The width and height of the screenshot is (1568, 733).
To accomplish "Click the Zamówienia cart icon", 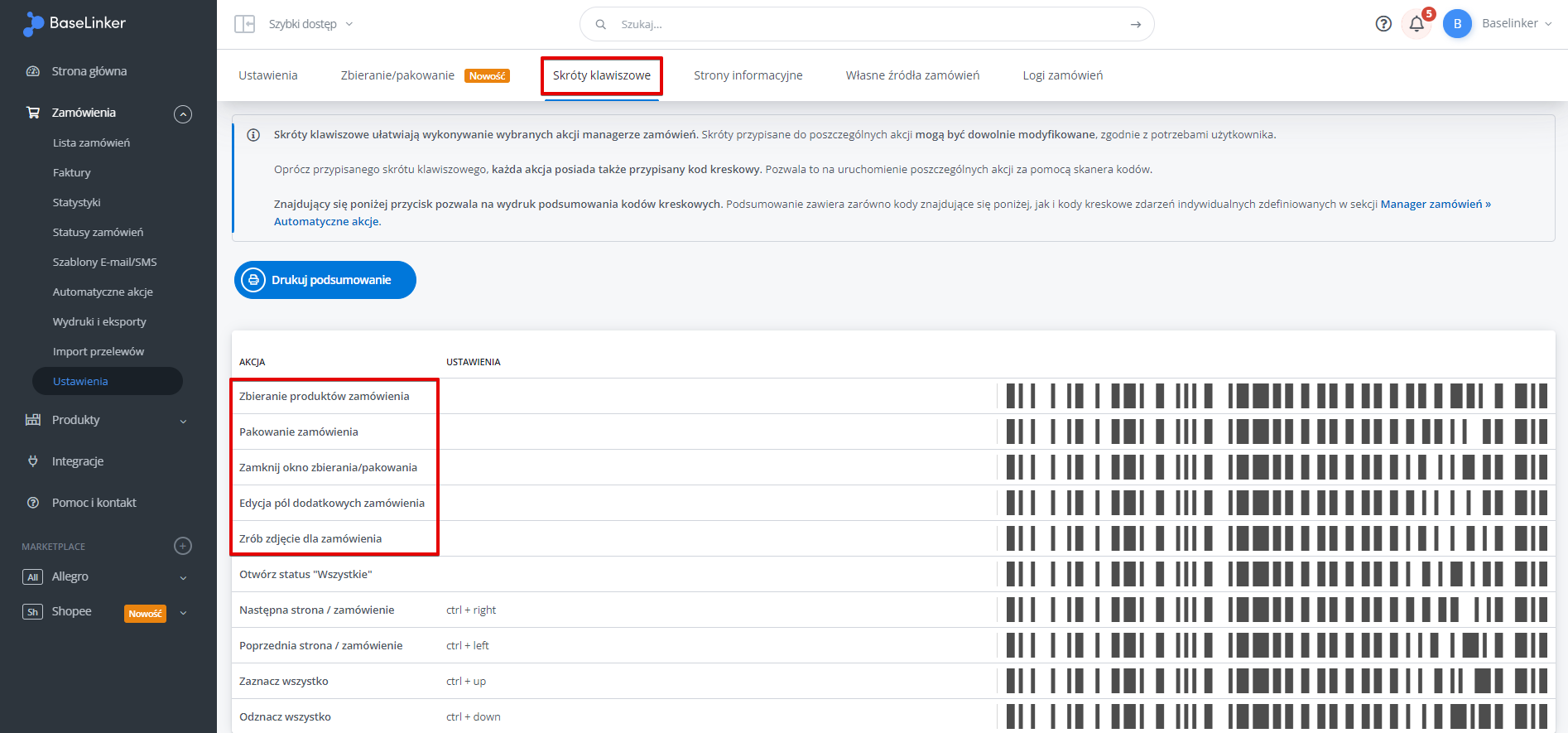I will point(33,113).
